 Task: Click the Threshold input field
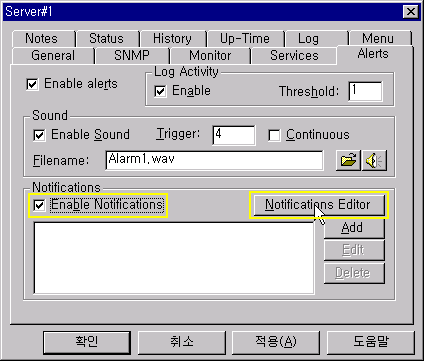tap(365, 91)
